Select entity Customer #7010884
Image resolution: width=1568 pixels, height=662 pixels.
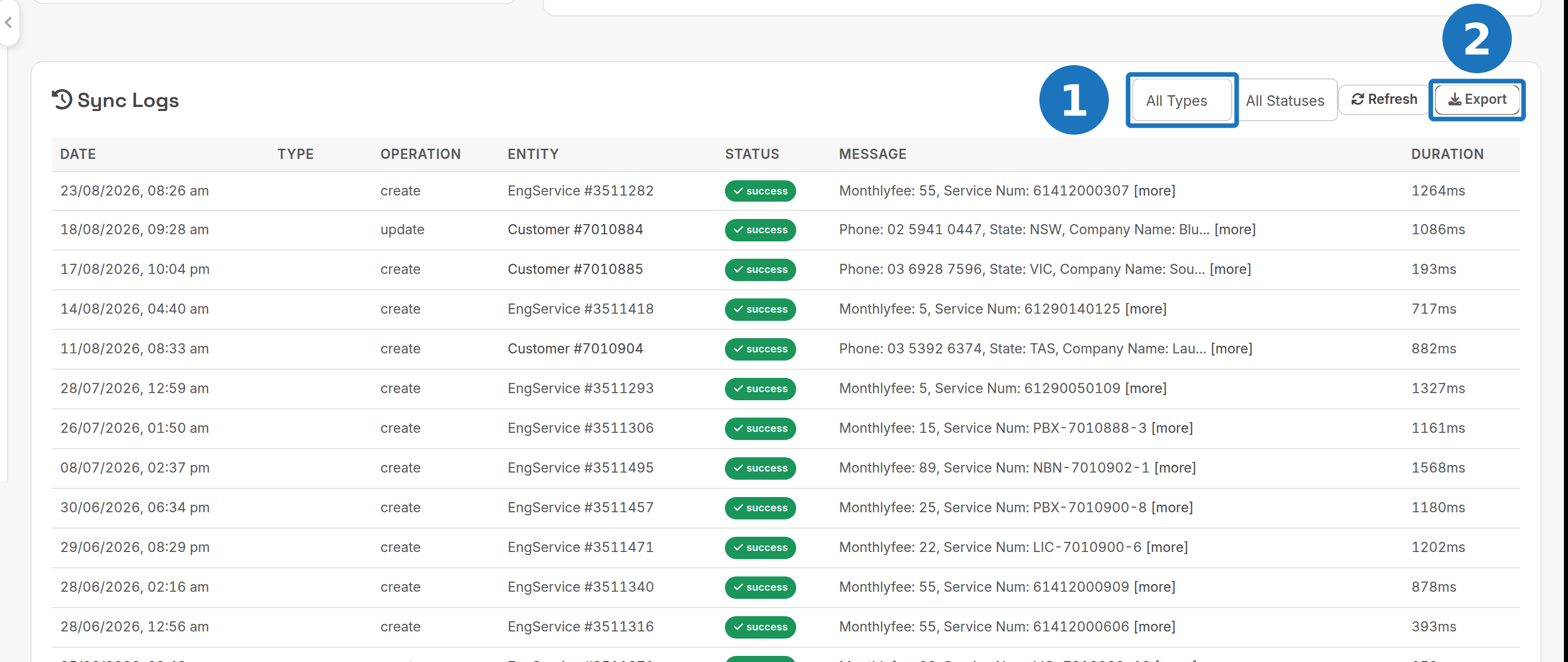(575, 230)
